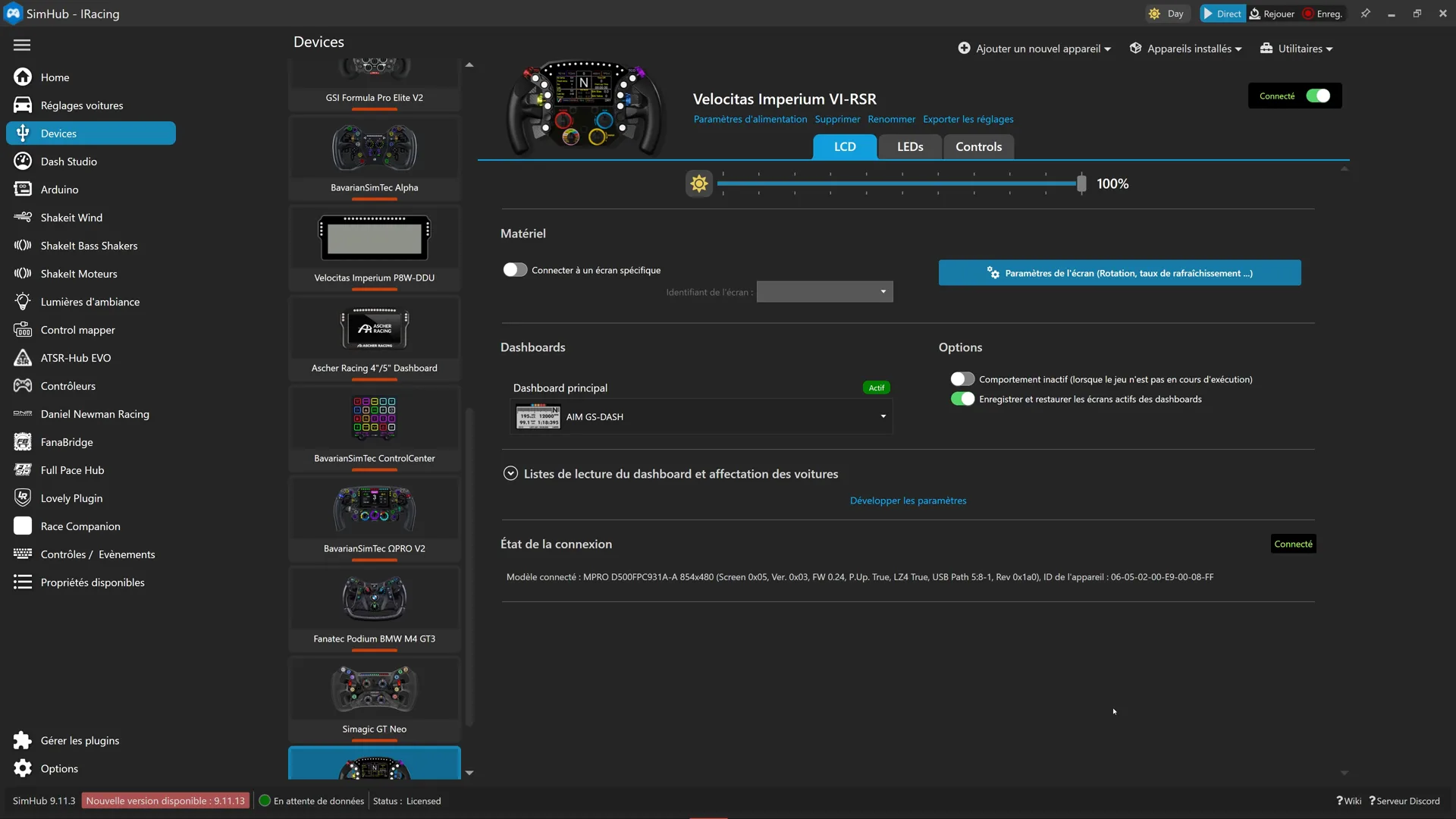Select the LCD tab
Viewport: 1456px width, 819px height.
pos(845,147)
